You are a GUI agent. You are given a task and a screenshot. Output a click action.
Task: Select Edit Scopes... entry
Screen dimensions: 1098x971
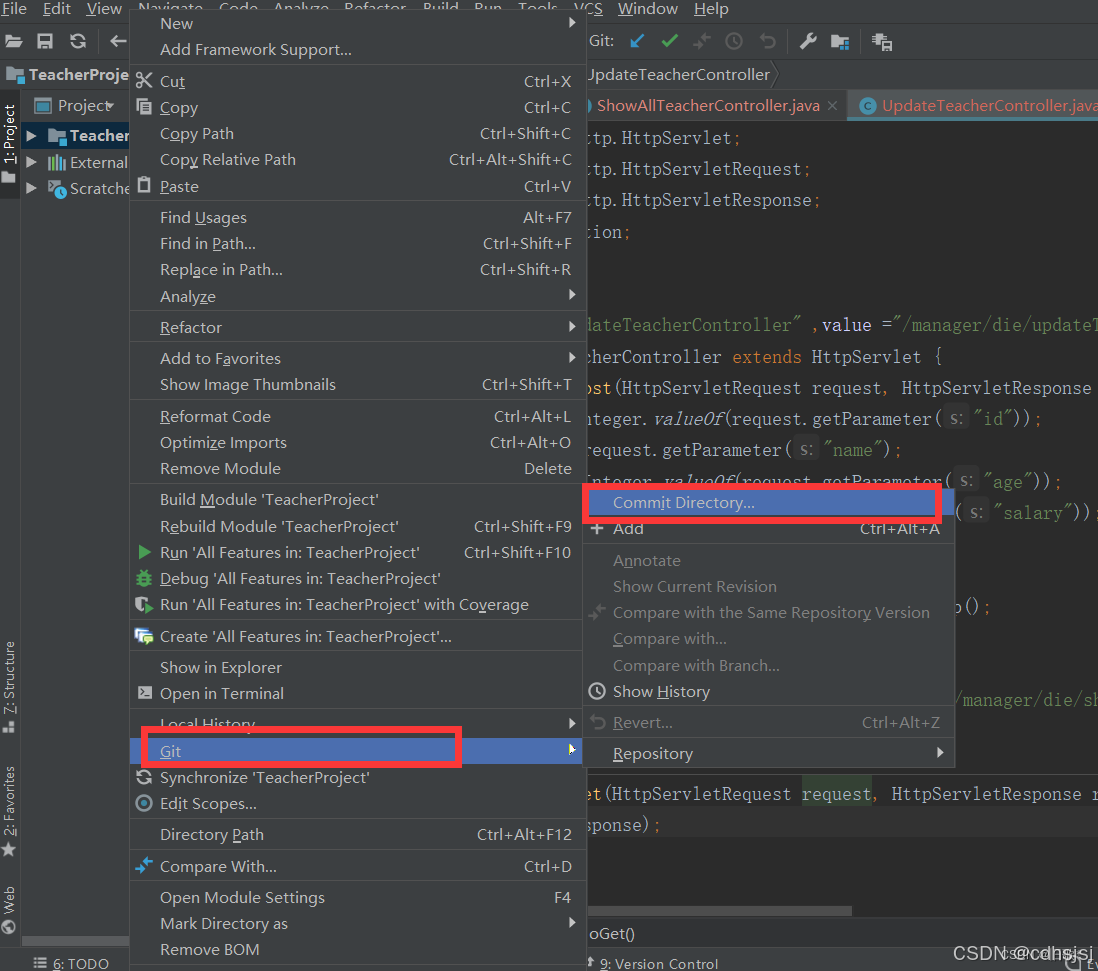[x=357, y=804]
